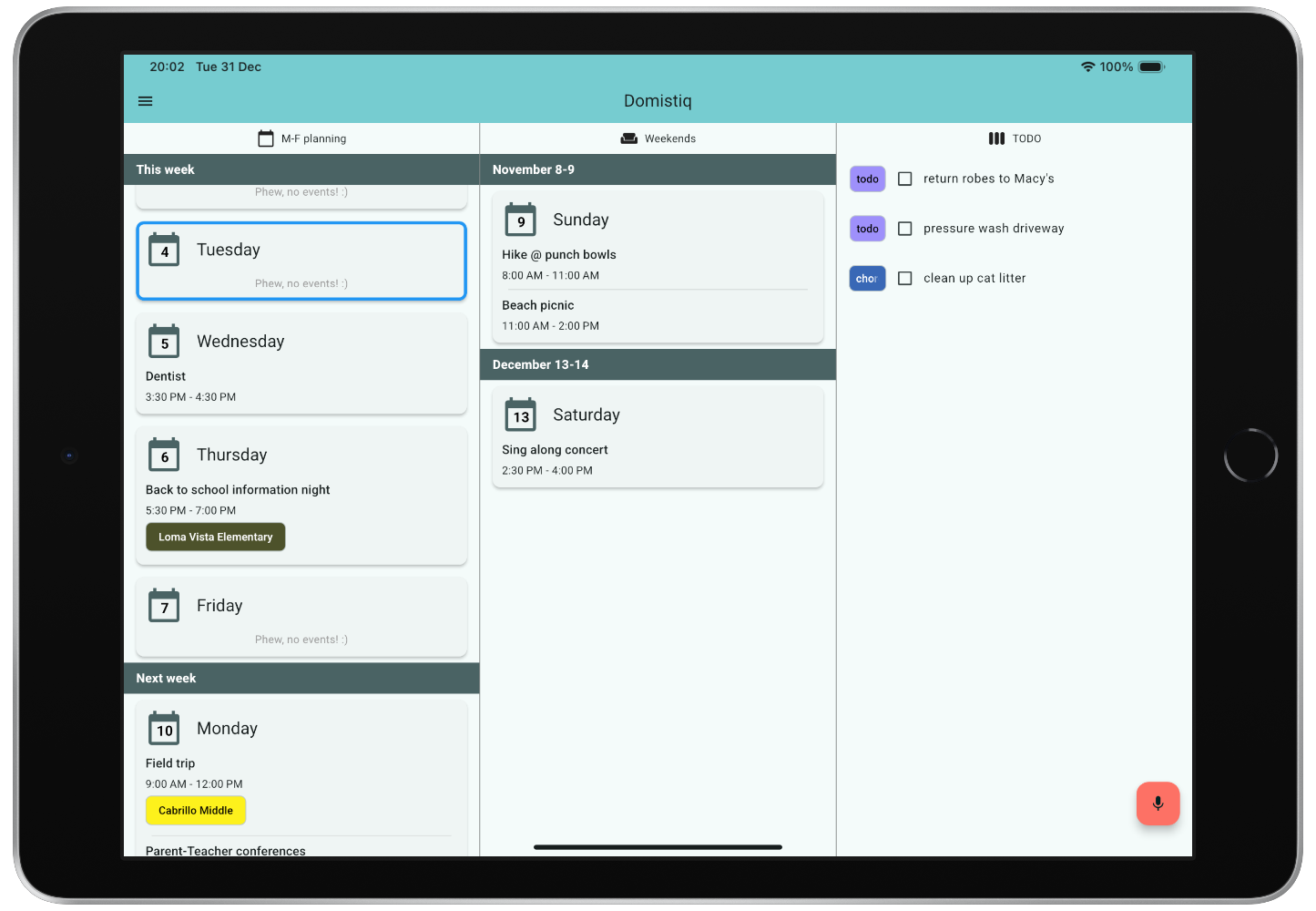The image size is (1316, 911).
Task: Click the Cabrillo Middle tag
Action: [195, 810]
